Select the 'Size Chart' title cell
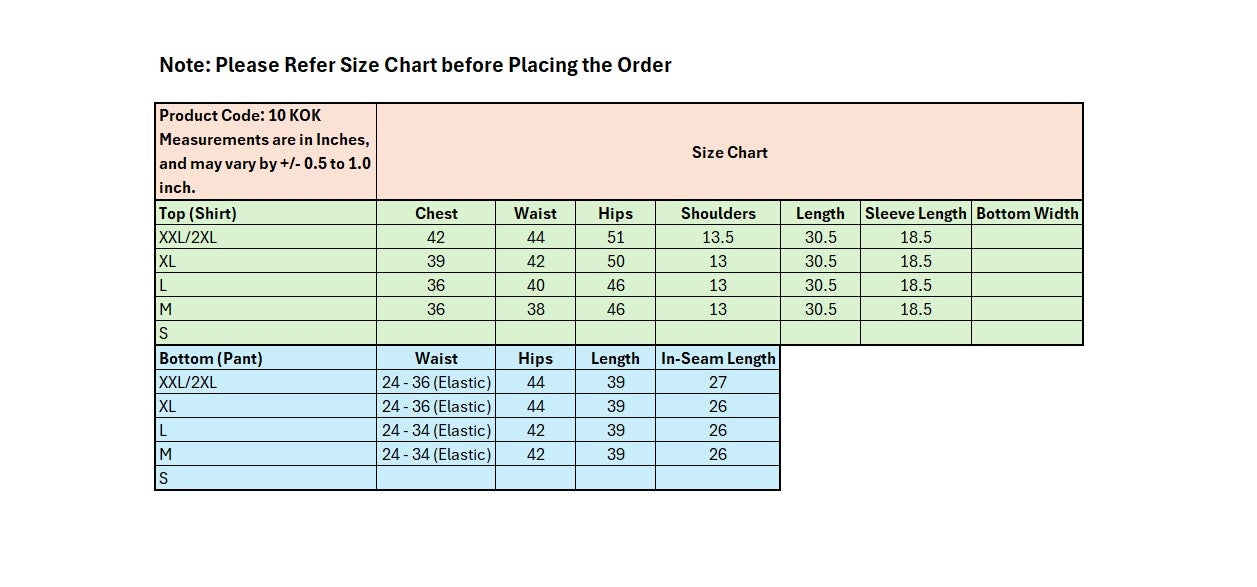 click(729, 152)
